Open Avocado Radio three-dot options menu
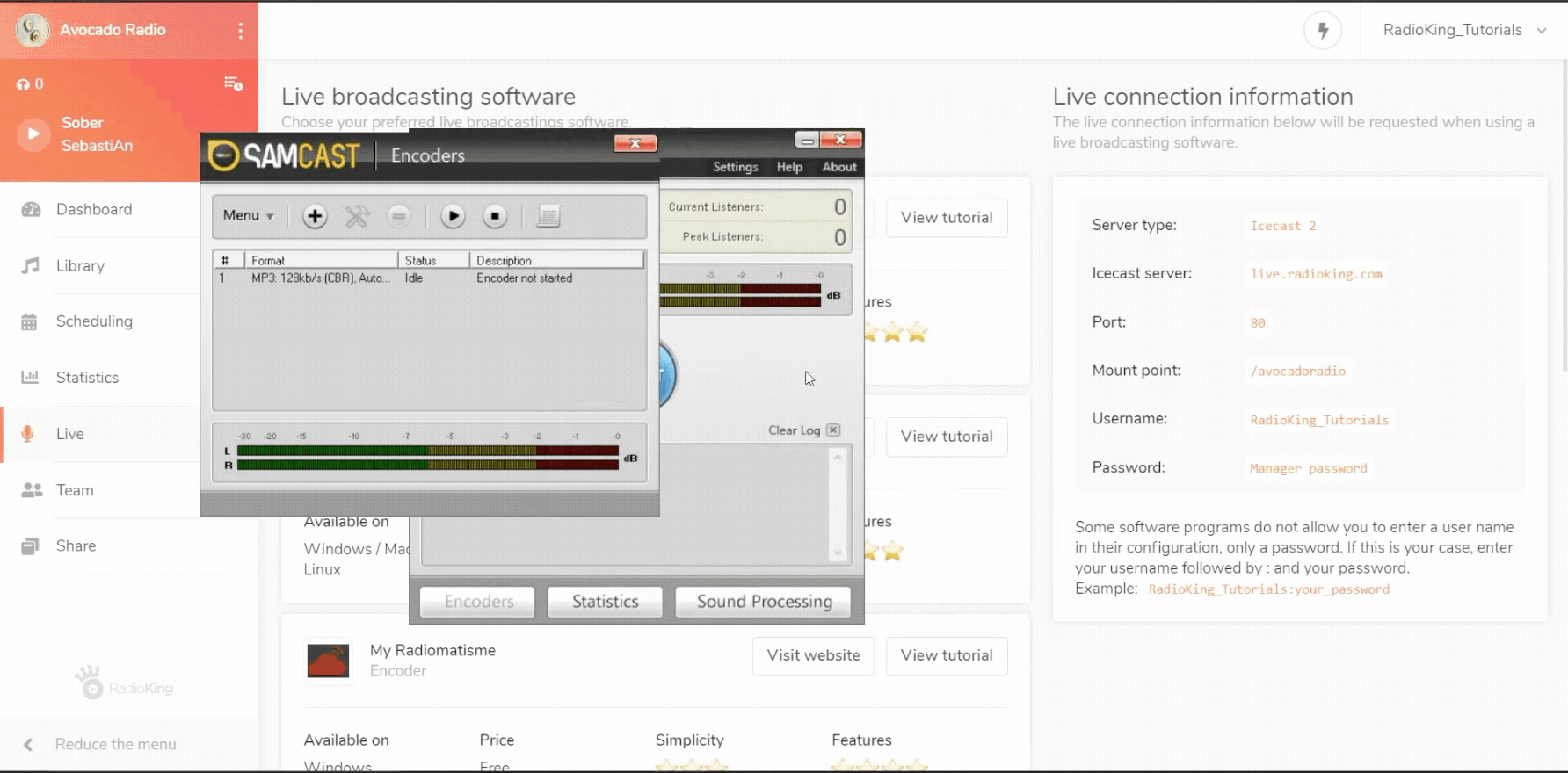The width and height of the screenshot is (1568, 773). [x=240, y=31]
